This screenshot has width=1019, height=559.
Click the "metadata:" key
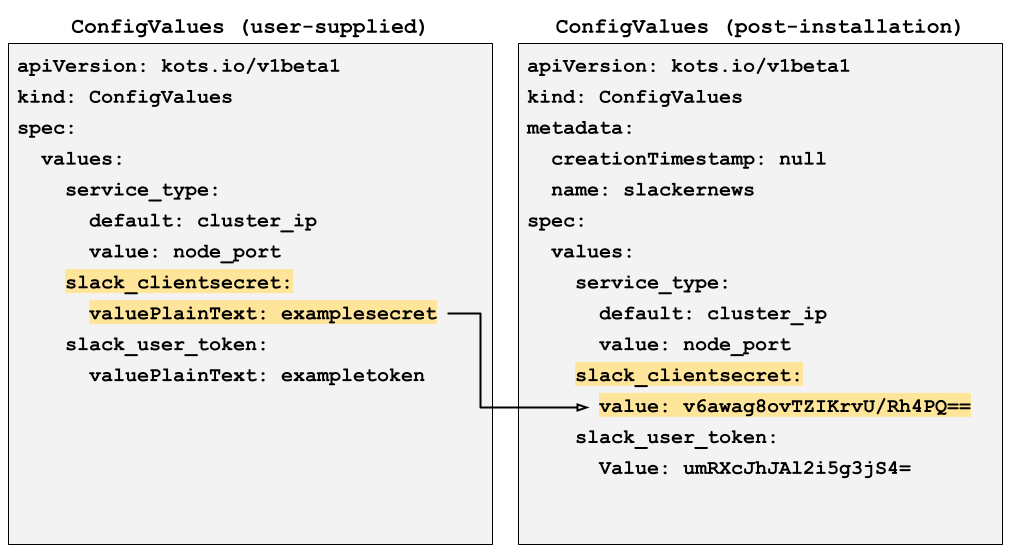tap(580, 129)
